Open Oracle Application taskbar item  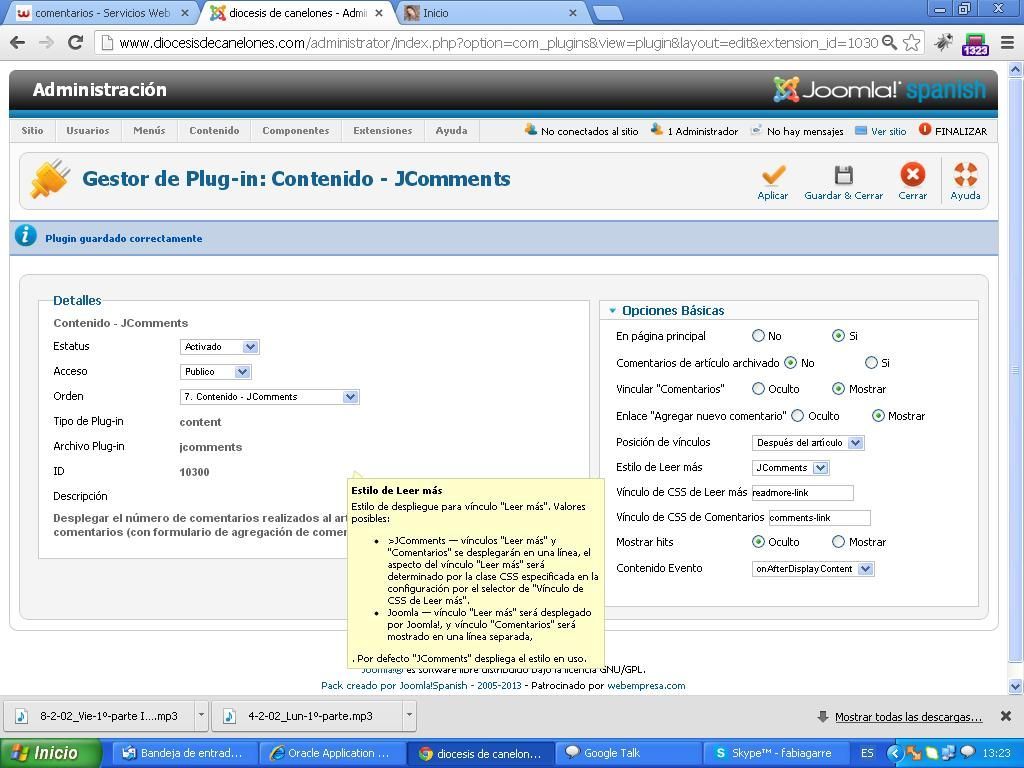coord(332,753)
